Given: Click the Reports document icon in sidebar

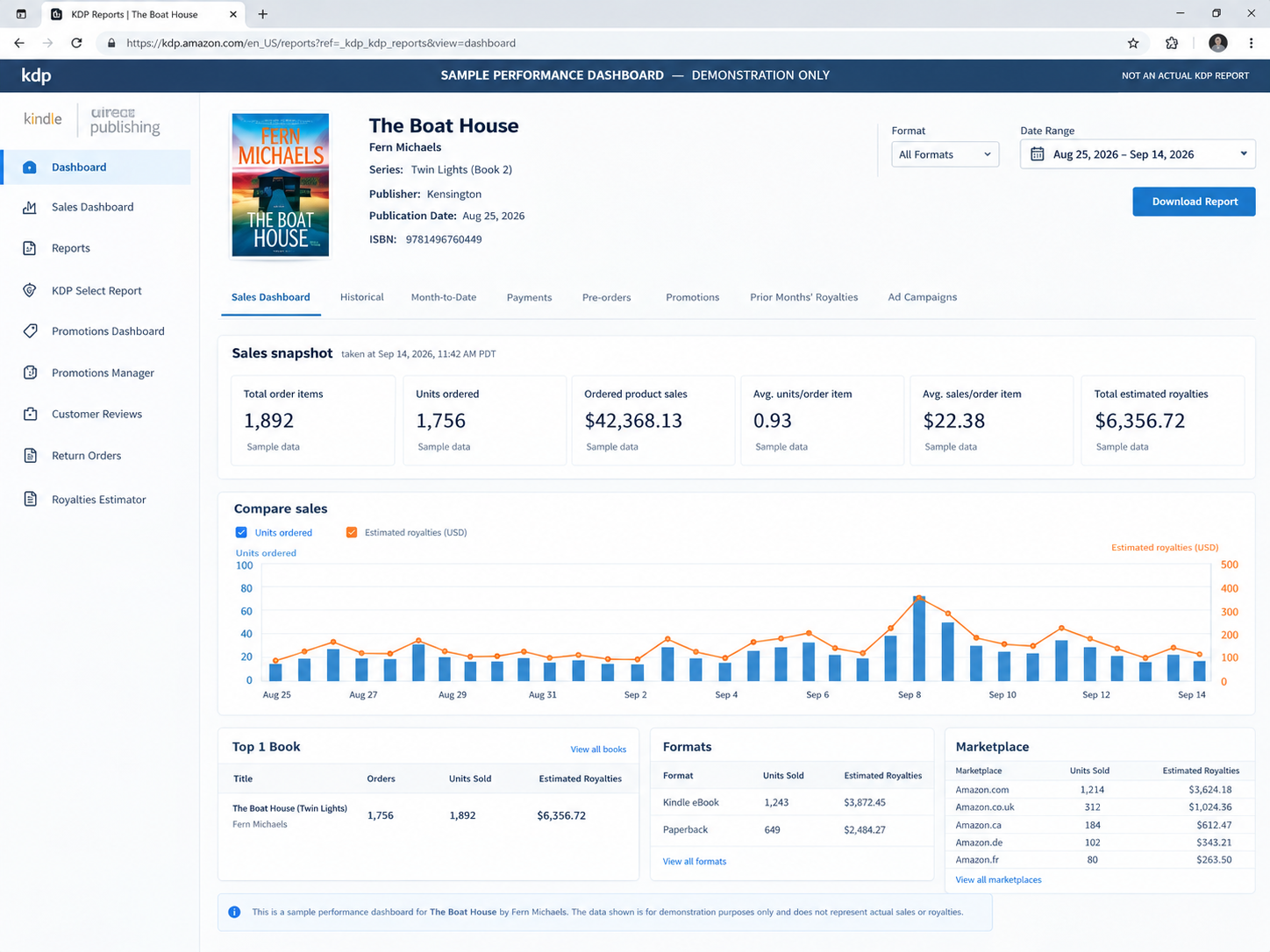Looking at the screenshot, I should (x=30, y=248).
